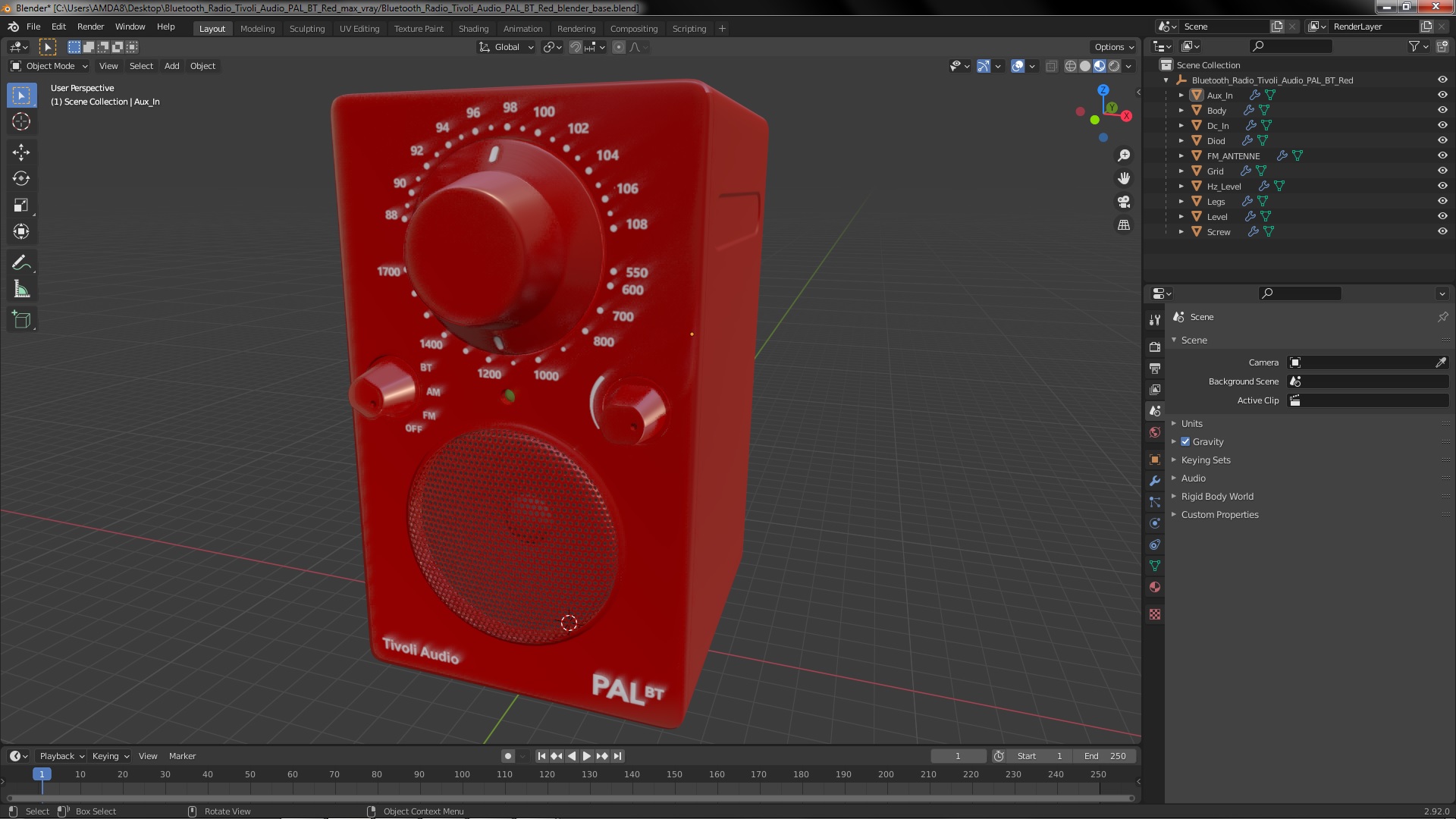Click the current frame number field

coord(958,756)
